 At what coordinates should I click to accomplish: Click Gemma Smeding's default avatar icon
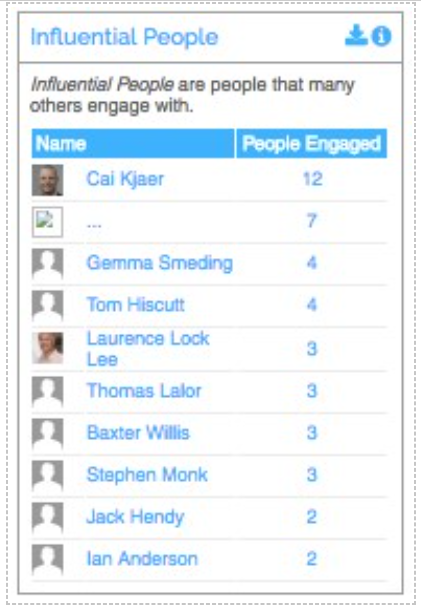coord(47,264)
